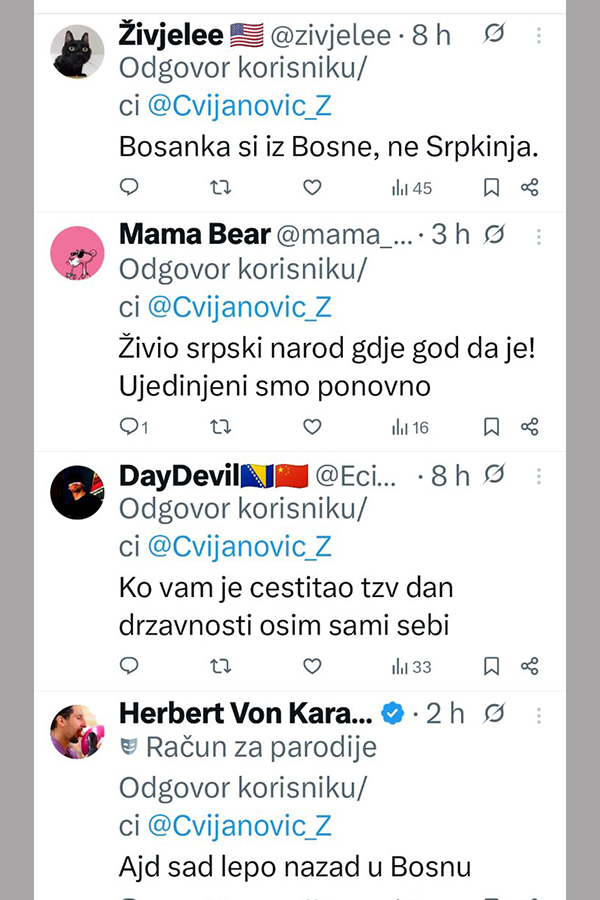Bookmark Živjelee's tweet
The height and width of the screenshot is (900, 600).
(491, 187)
